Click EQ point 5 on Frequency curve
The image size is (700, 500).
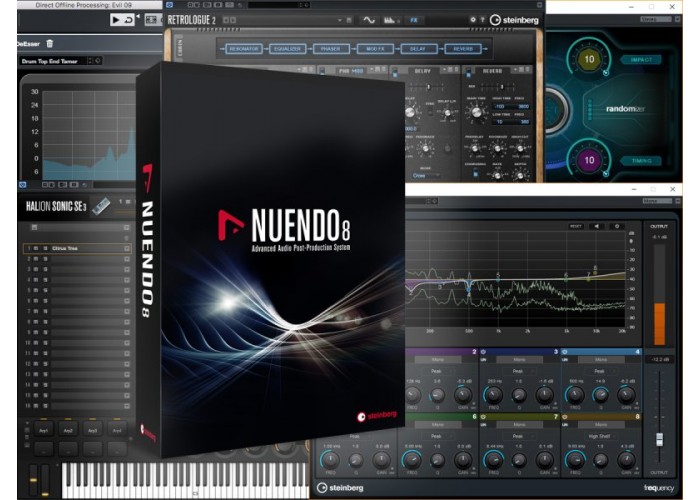click(x=498, y=279)
